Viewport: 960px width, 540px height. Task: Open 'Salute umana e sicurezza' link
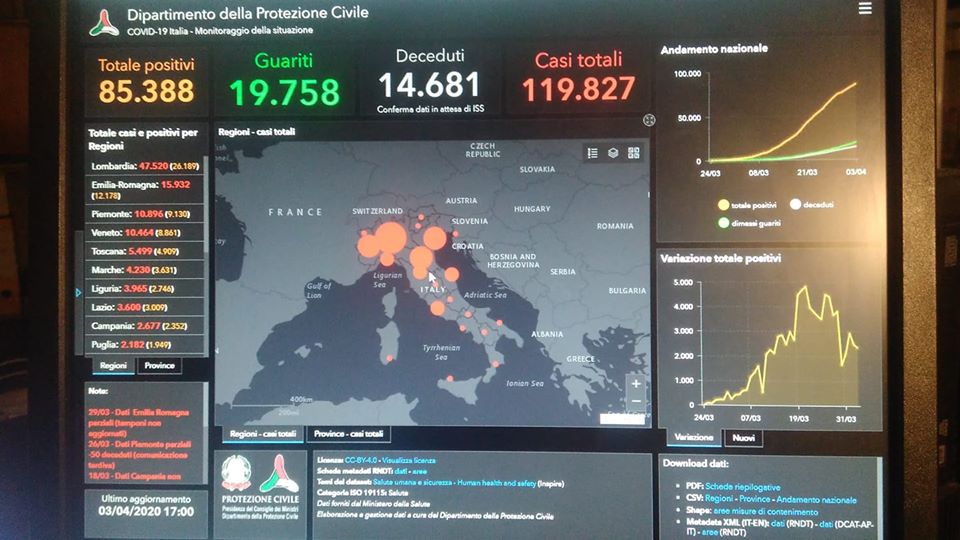413,483
